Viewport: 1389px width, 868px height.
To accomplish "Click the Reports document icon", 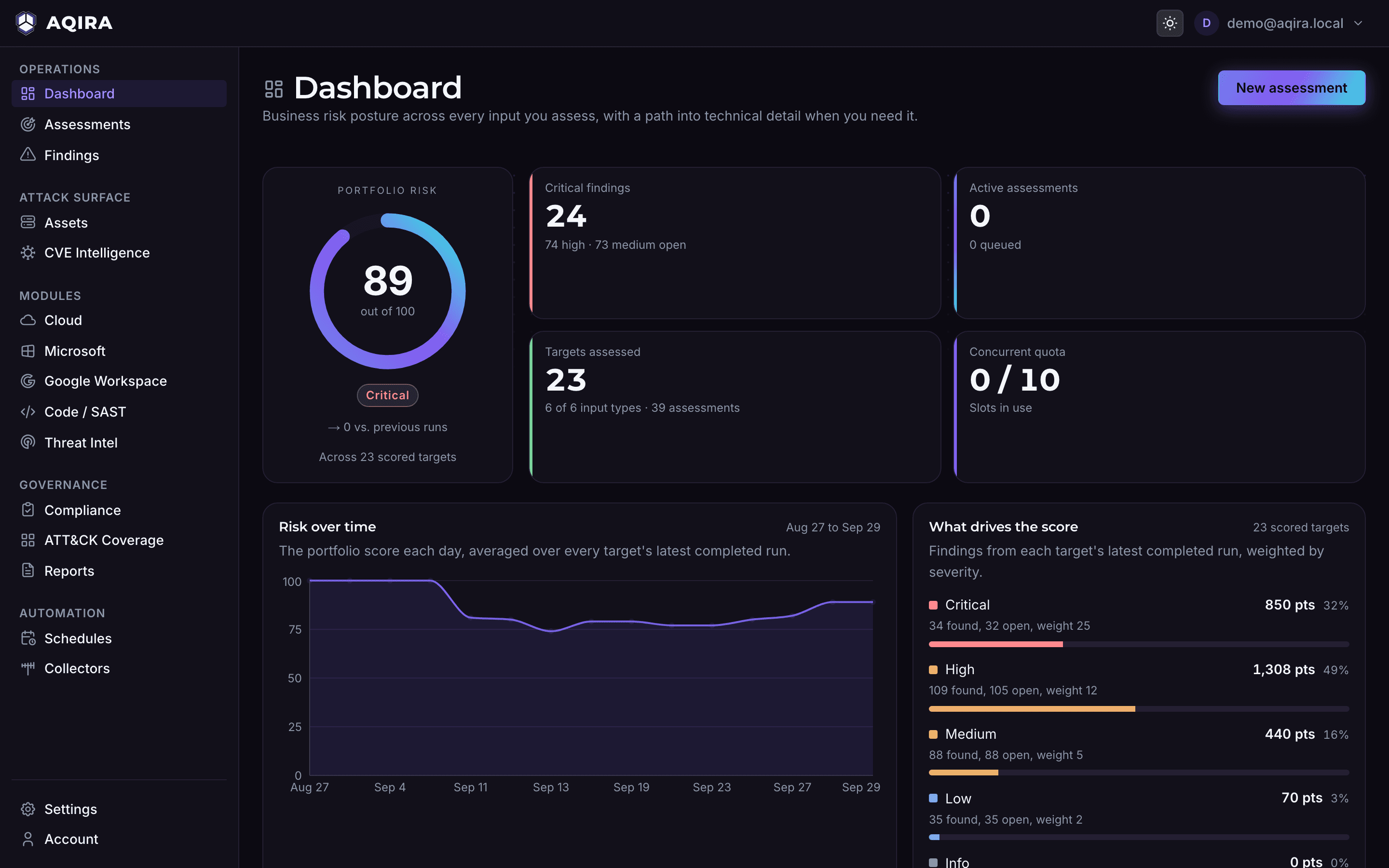I will pos(28,570).
